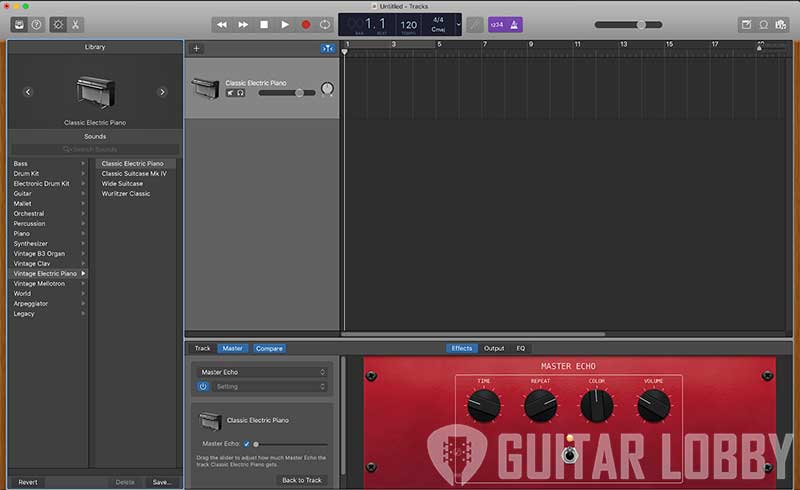The height and width of the screenshot is (490, 800).
Task: Switch to the Master tab
Action: [233, 348]
